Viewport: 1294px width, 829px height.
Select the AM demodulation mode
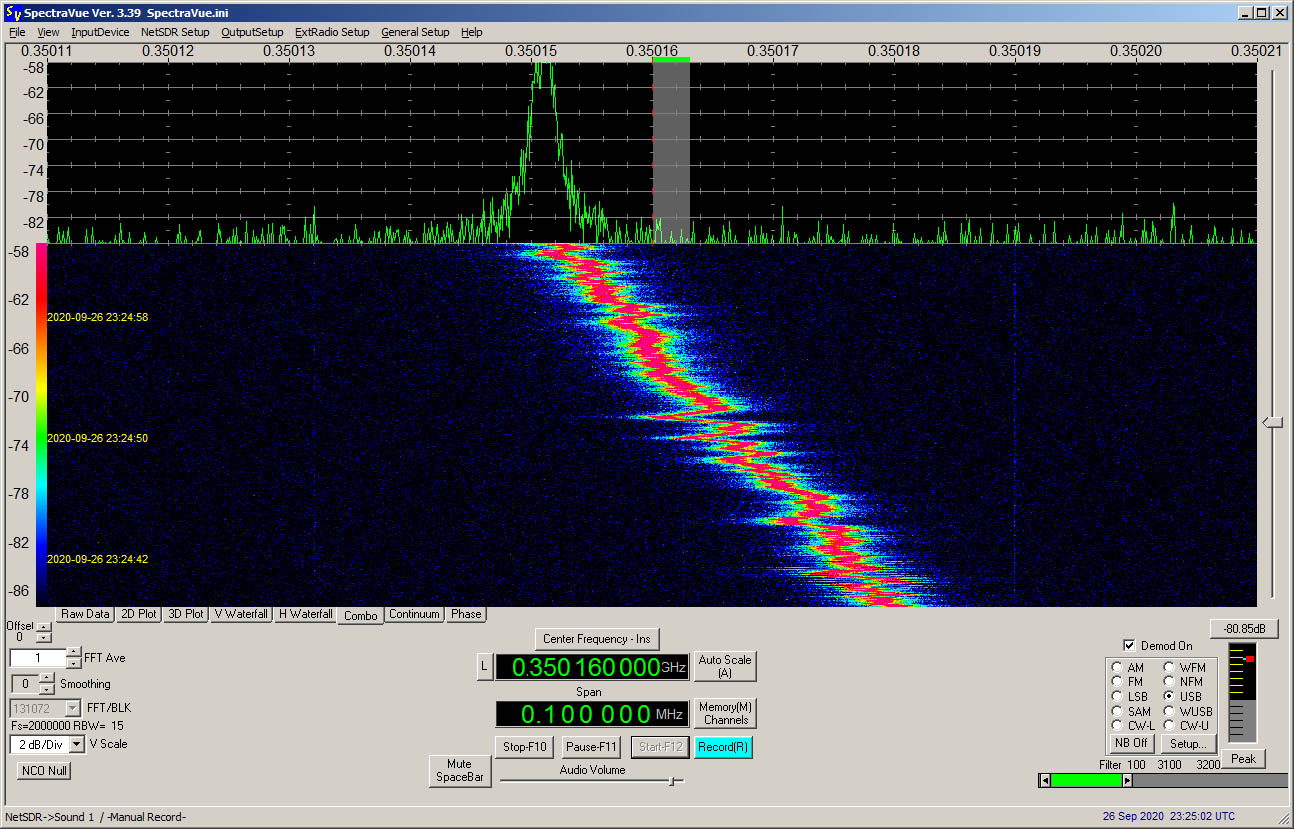point(1116,668)
